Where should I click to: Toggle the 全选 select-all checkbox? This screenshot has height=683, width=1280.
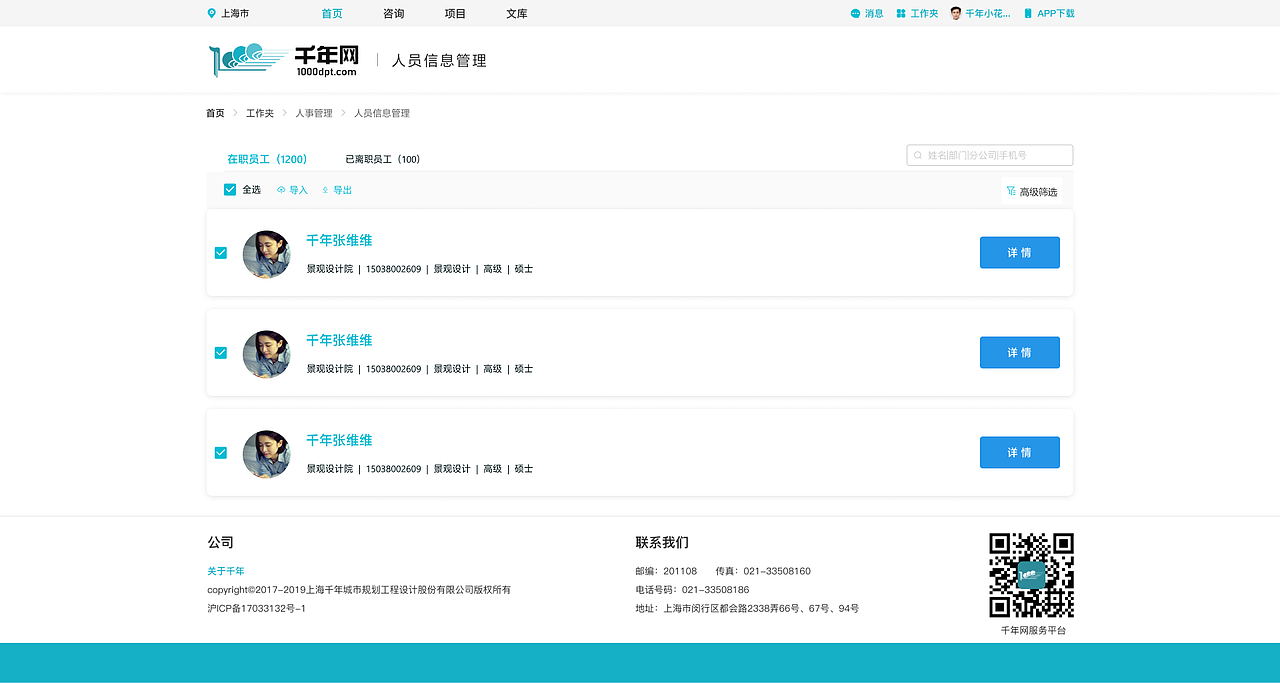pos(230,190)
